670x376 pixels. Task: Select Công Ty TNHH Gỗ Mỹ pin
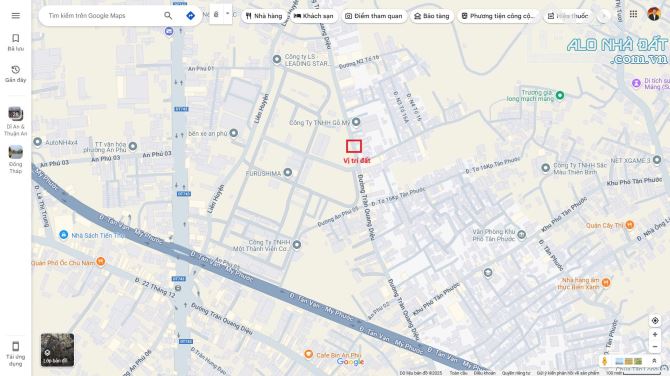click(356, 122)
